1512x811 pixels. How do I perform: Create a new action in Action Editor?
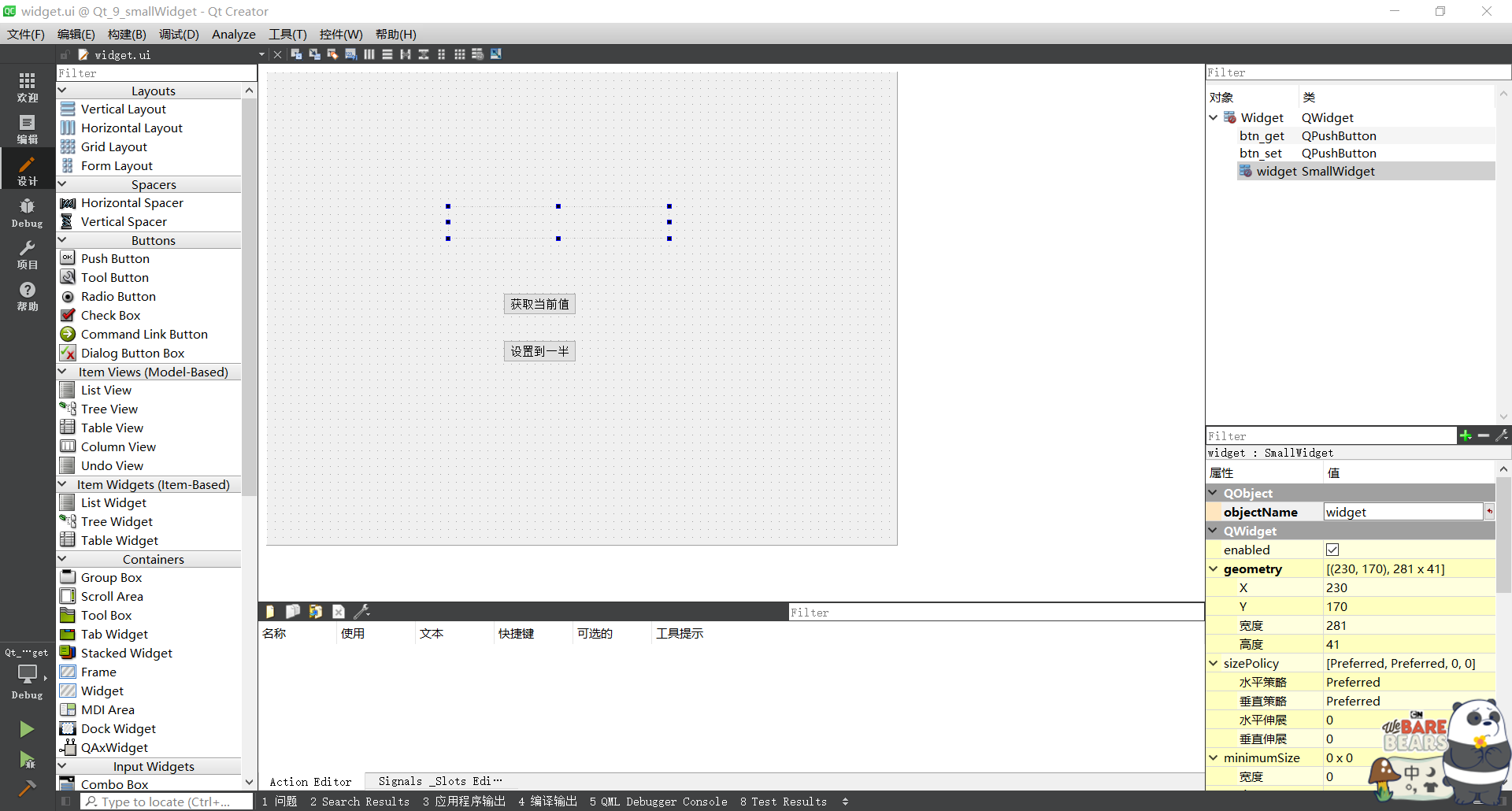[270, 612]
